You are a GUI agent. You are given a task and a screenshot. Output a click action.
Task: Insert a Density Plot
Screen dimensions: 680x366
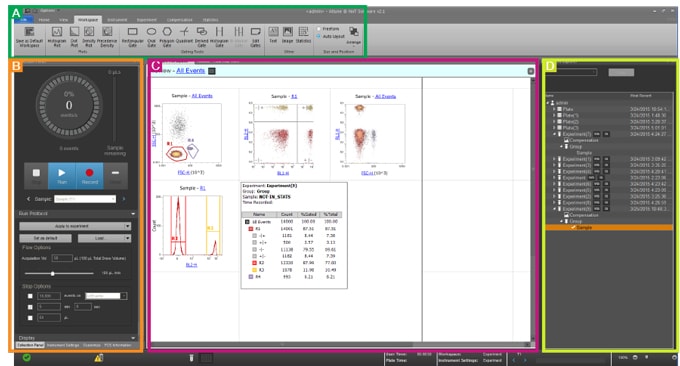89,36
